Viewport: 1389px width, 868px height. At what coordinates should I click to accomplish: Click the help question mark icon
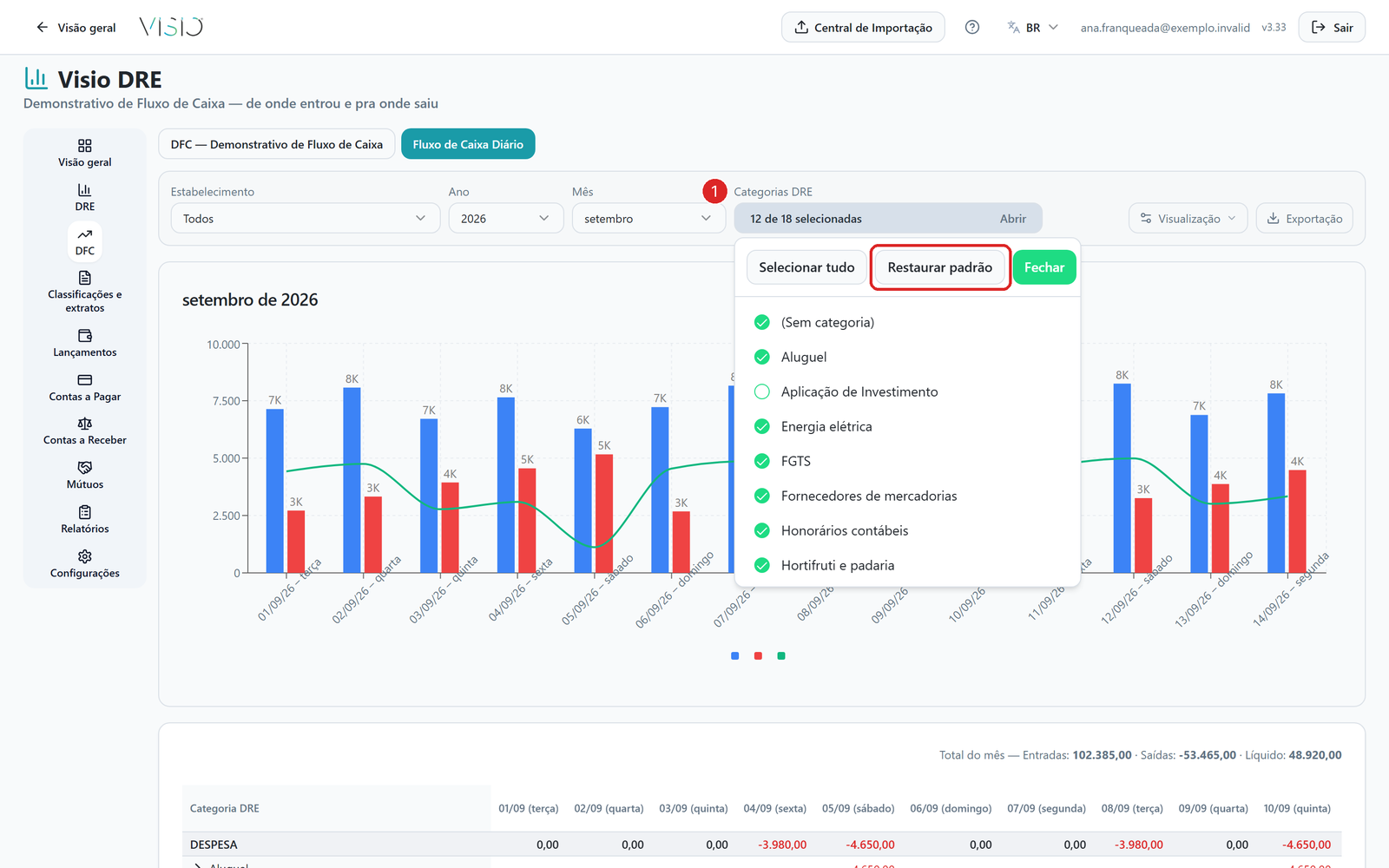pyautogui.click(x=972, y=27)
